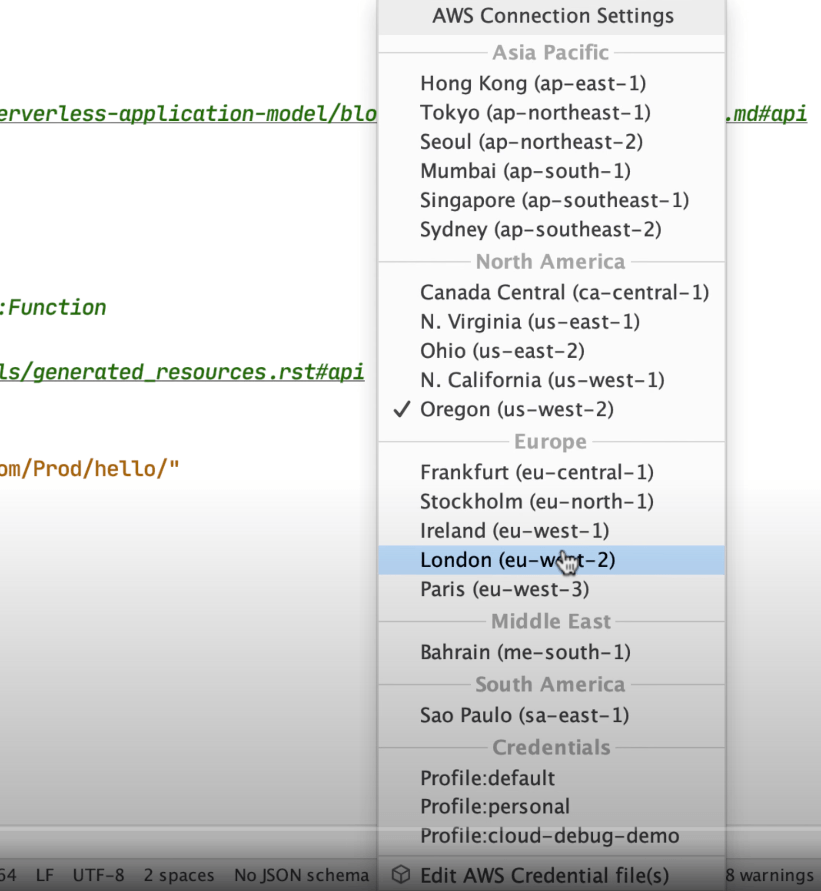
Task: Switch to Profile:personal credentials
Action: coord(494,806)
